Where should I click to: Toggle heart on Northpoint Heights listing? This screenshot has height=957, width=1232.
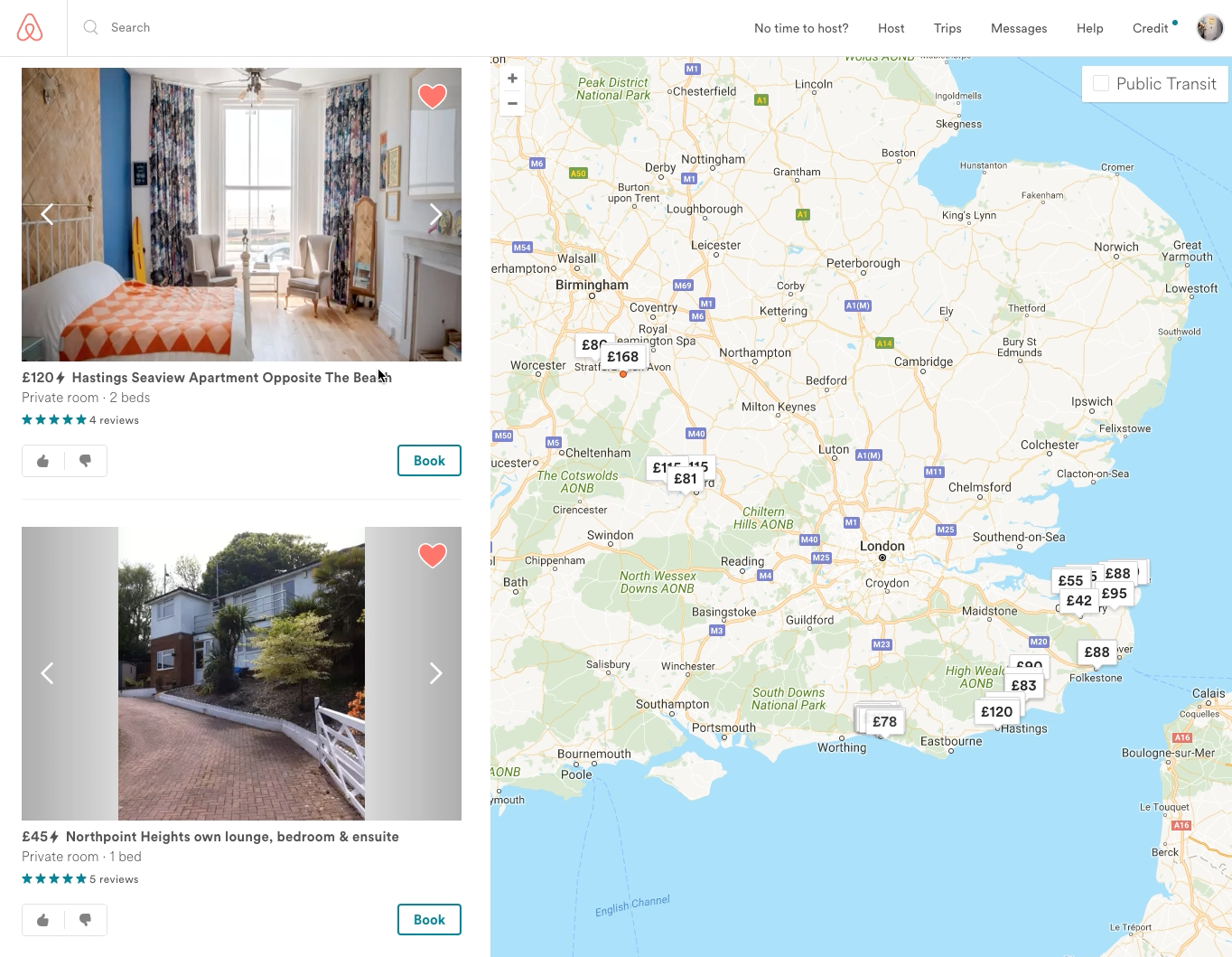point(433,555)
